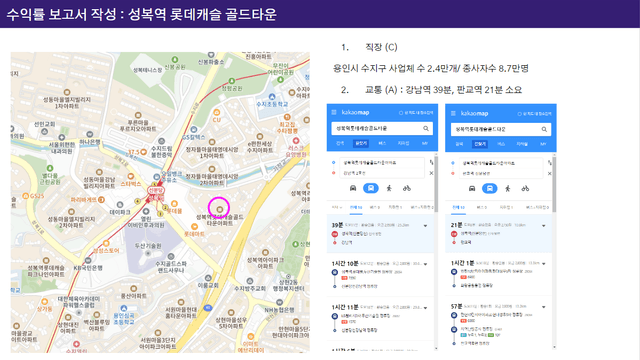Filter by 버스+지하철 in 21분 panel

(x=537, y=208)
